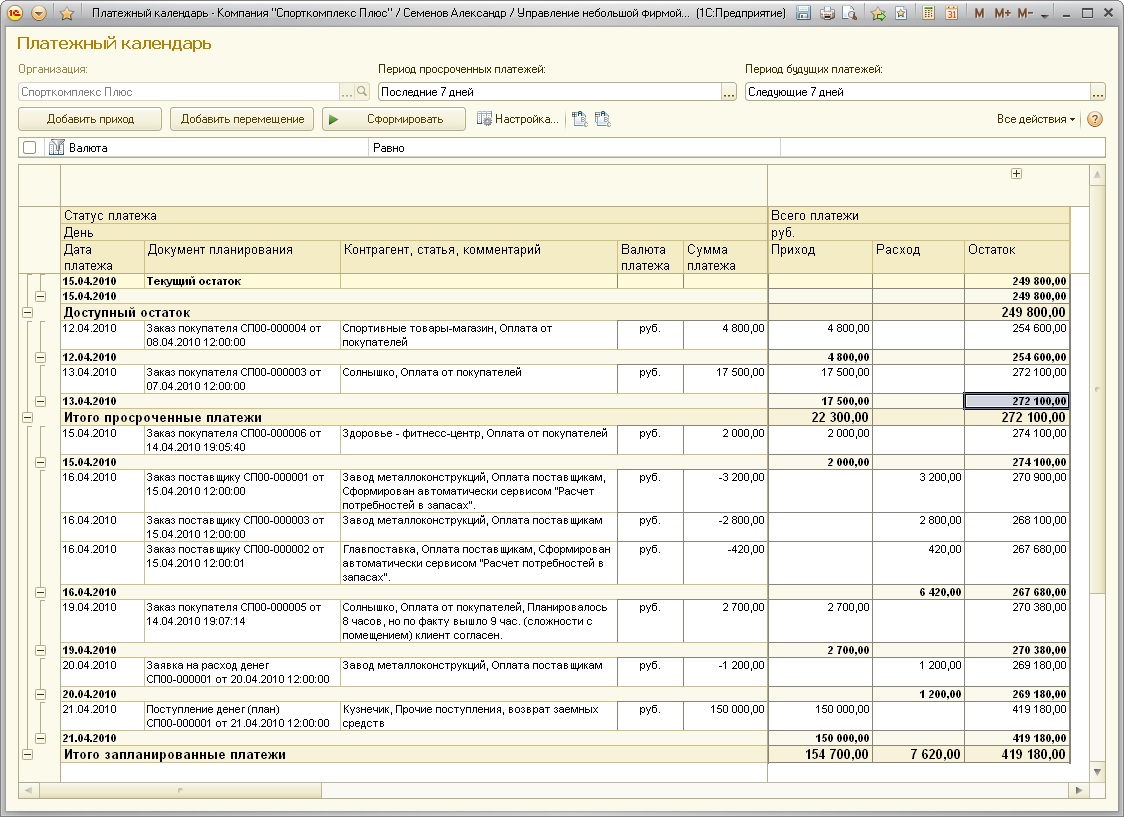Collapse the Итого запланированные платежи group
1124x817 pixels.
(x=26, y=755)
